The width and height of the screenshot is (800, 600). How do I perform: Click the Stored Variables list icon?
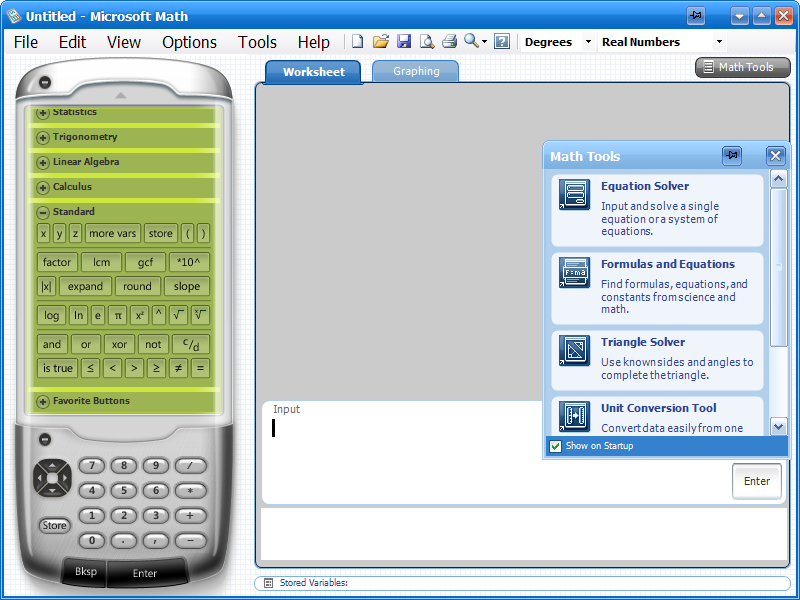tap(268, 583)
